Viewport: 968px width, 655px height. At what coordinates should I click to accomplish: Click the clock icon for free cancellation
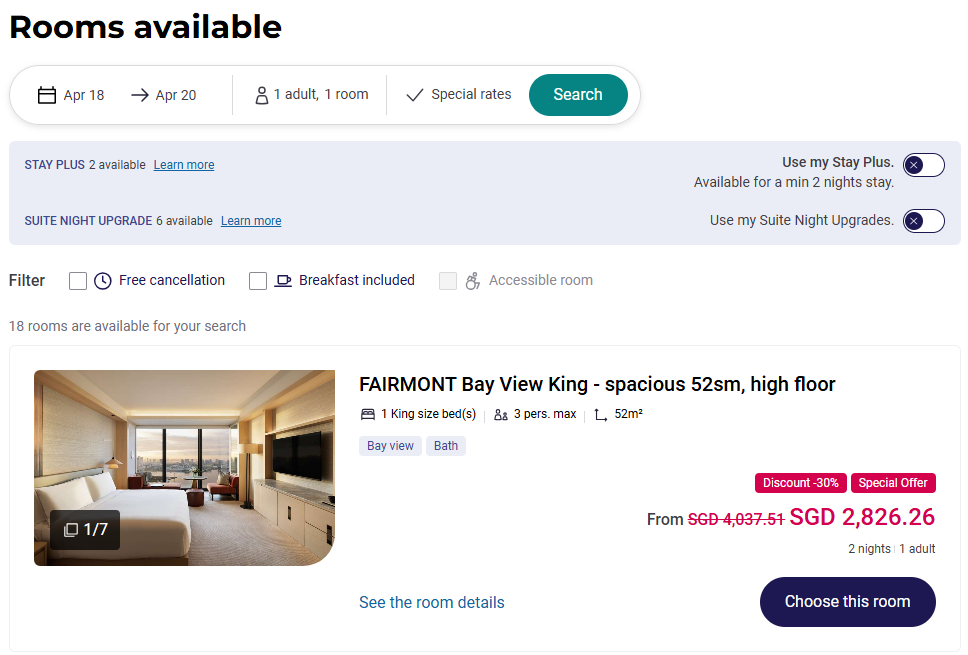[x=102, y=281]
